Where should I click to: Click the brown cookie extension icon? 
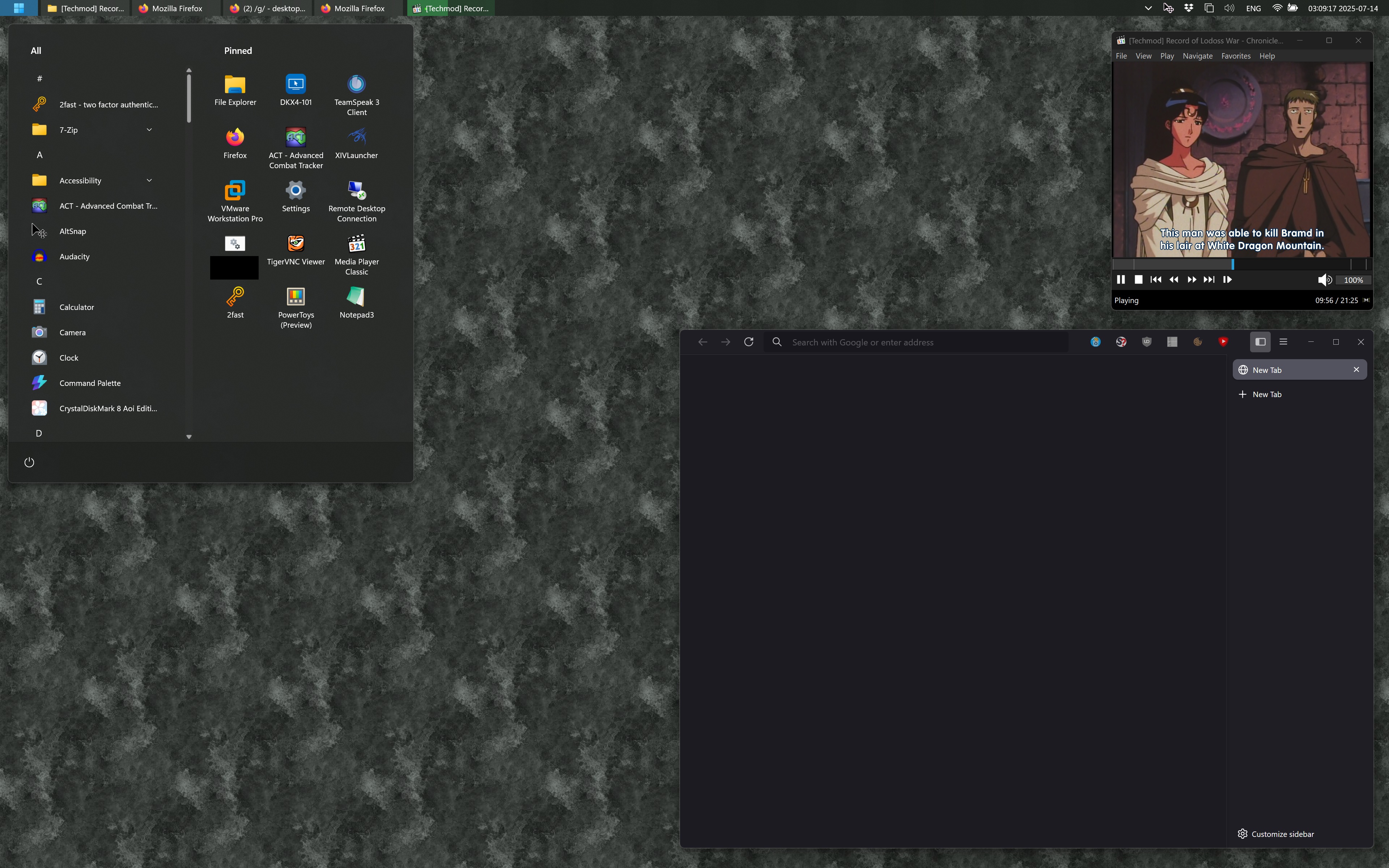(1198, 342)
